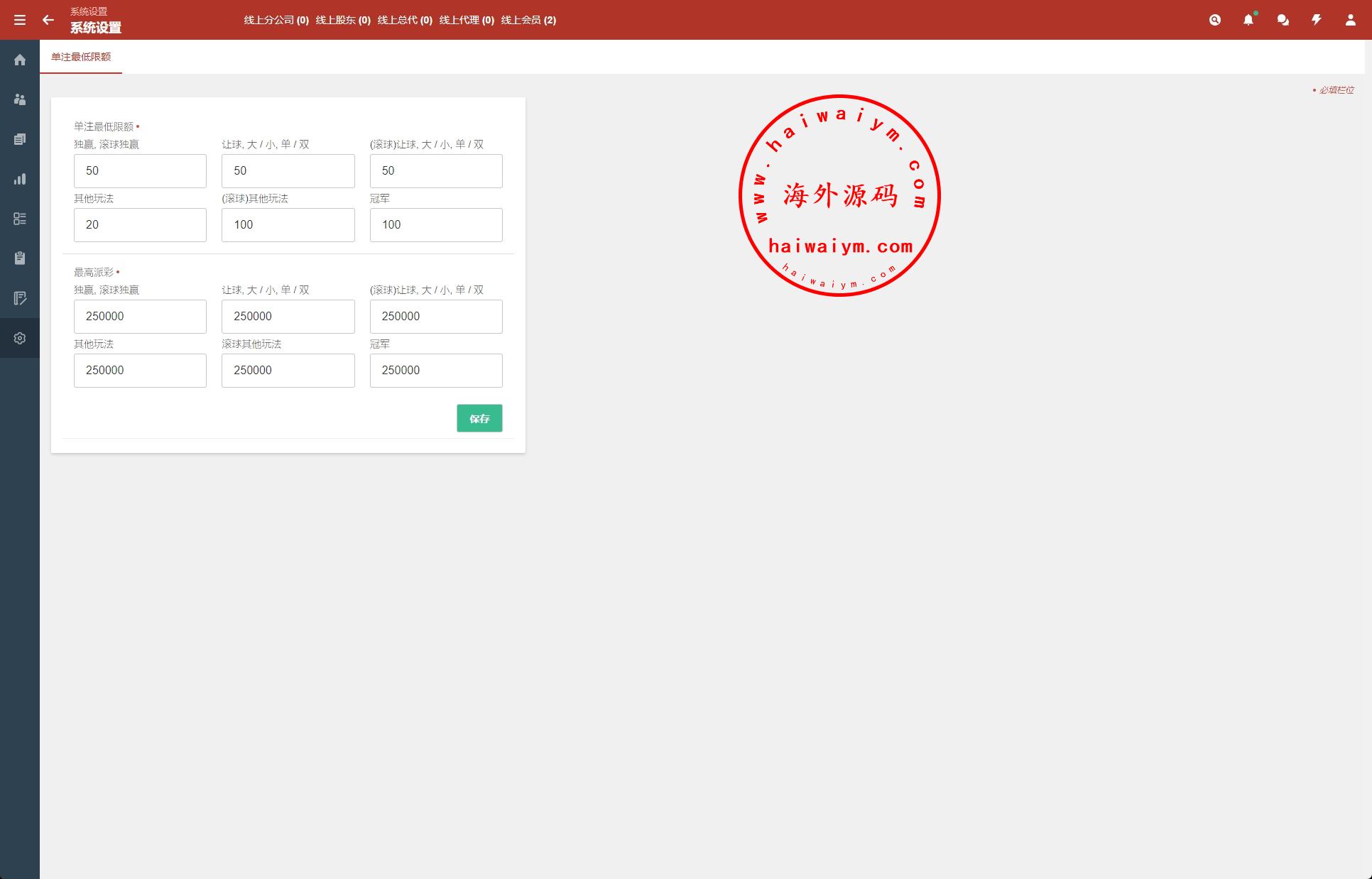Click the 线上代理 (0) header link
Image resolution: width=1372 pixels, height=879 pixels.
pyautogui.click(x=467, y=20)
